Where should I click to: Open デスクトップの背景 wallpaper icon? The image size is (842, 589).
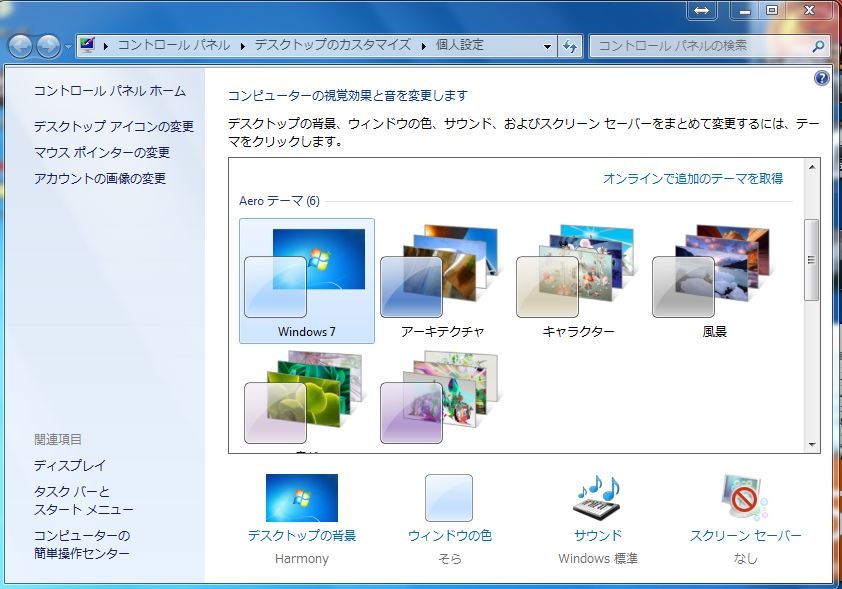pos(302,498)
